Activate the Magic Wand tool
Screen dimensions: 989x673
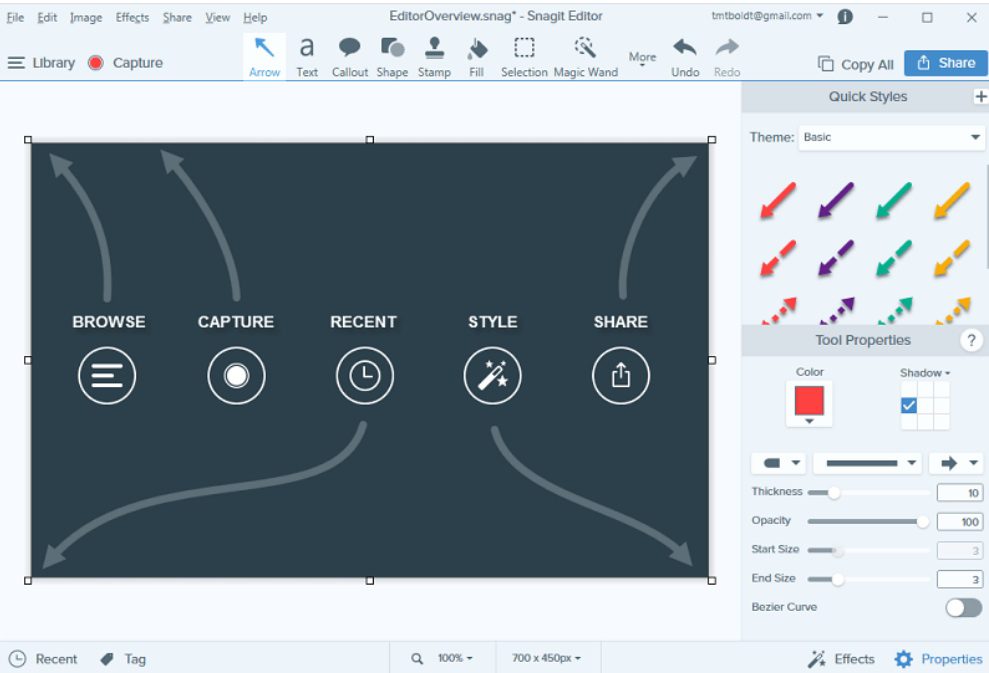click(585, 56)
